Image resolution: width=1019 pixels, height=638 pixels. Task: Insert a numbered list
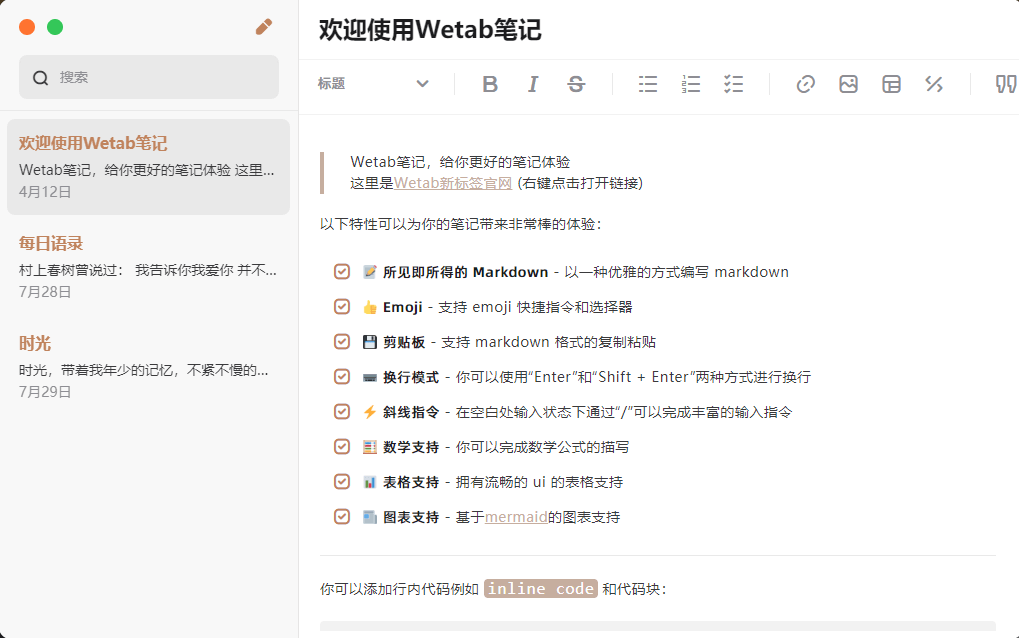pos(690,84)
